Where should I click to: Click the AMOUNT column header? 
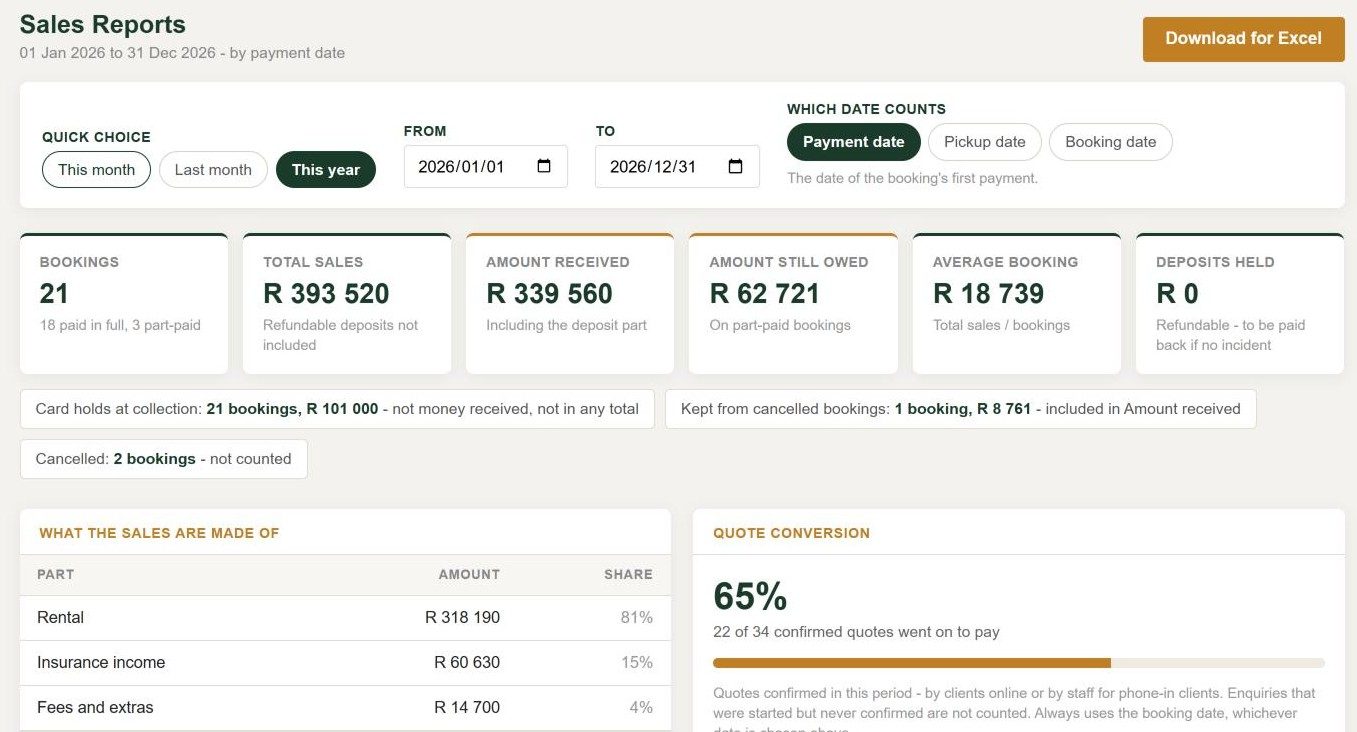click(x=469, y=575)
